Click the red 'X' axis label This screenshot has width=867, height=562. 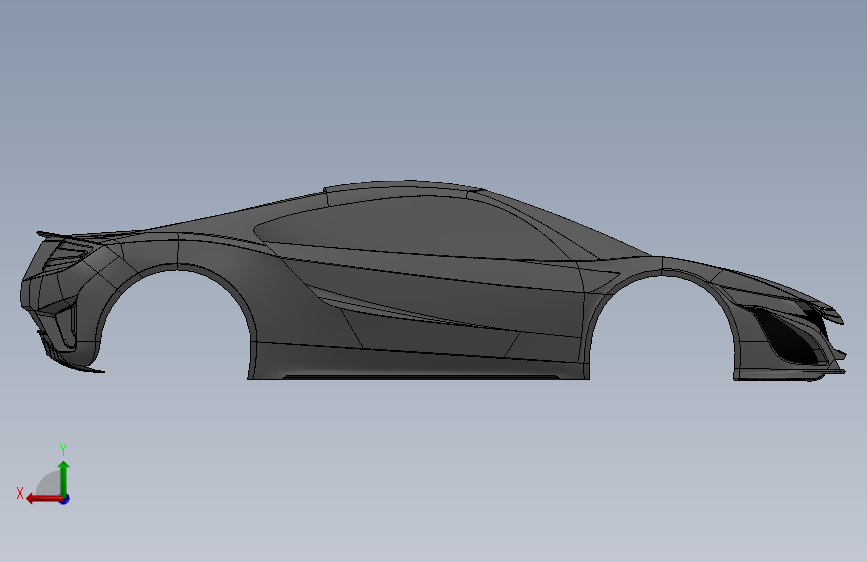(x=20, y=493)
